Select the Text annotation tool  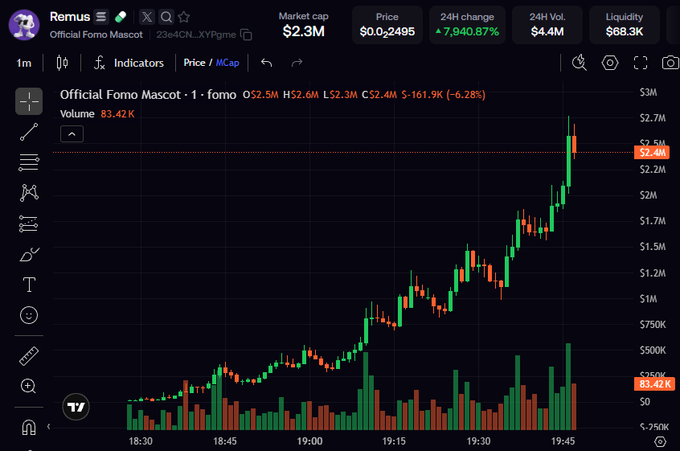pyautogui.click(x=29, y=285)
